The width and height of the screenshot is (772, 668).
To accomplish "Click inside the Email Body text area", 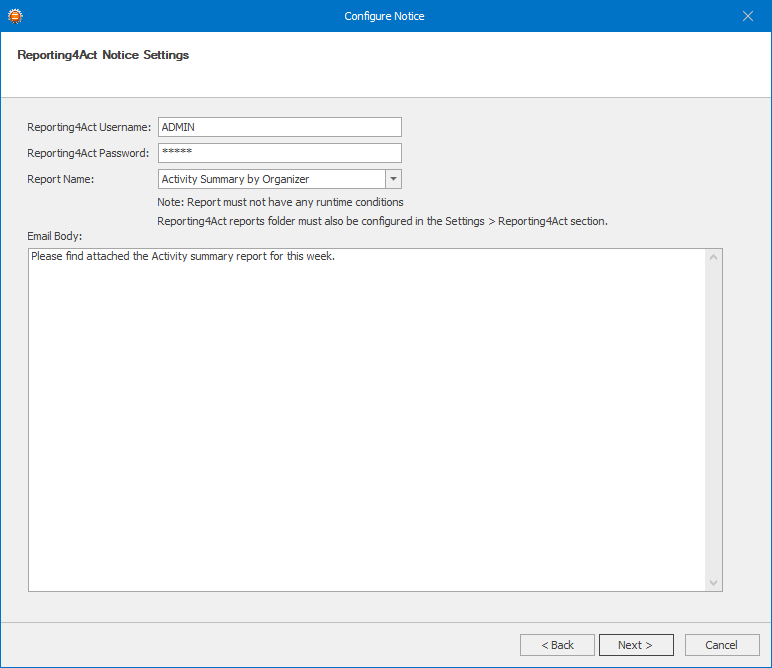I will point(367,420).
